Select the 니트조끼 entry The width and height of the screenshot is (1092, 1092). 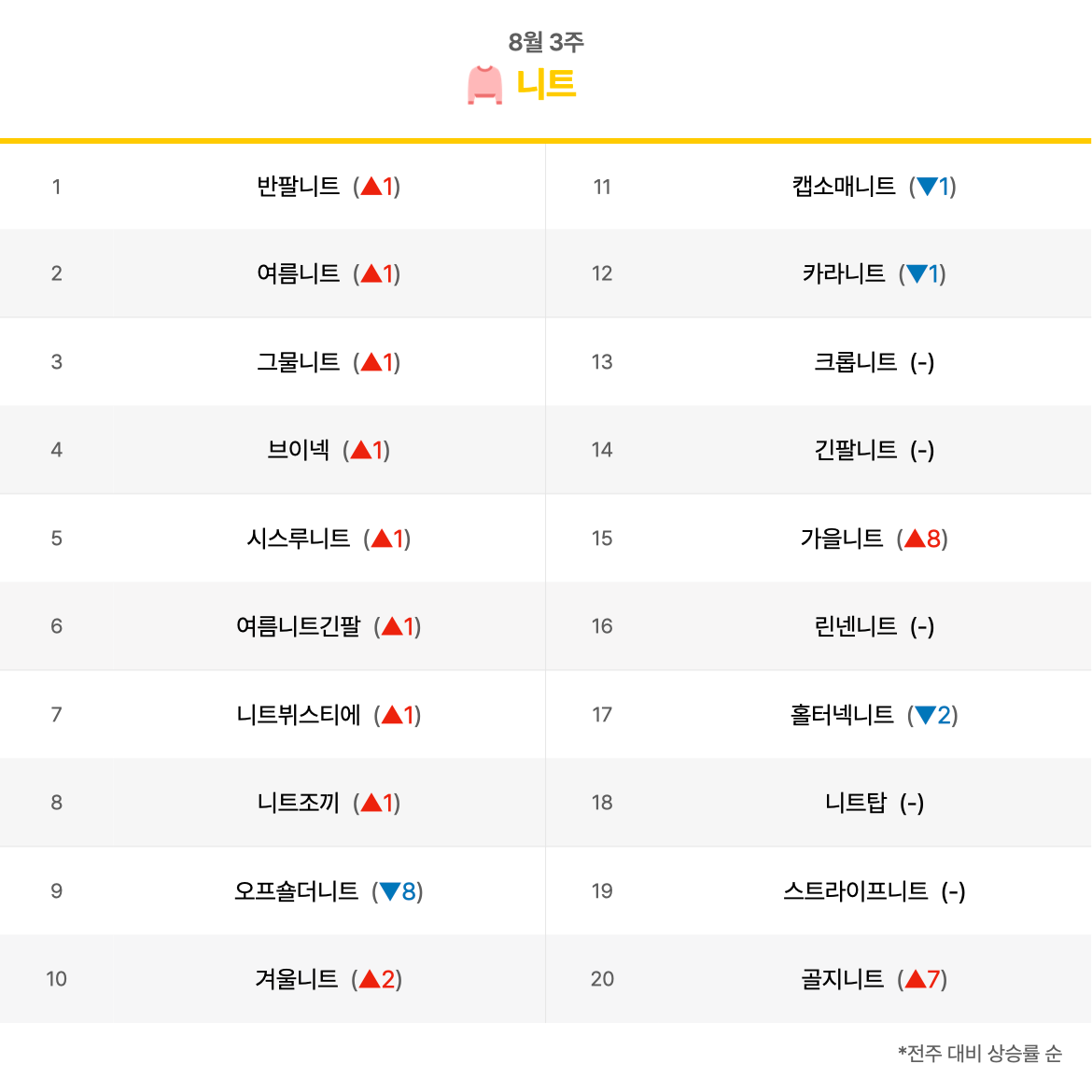(x=298, y=803)
